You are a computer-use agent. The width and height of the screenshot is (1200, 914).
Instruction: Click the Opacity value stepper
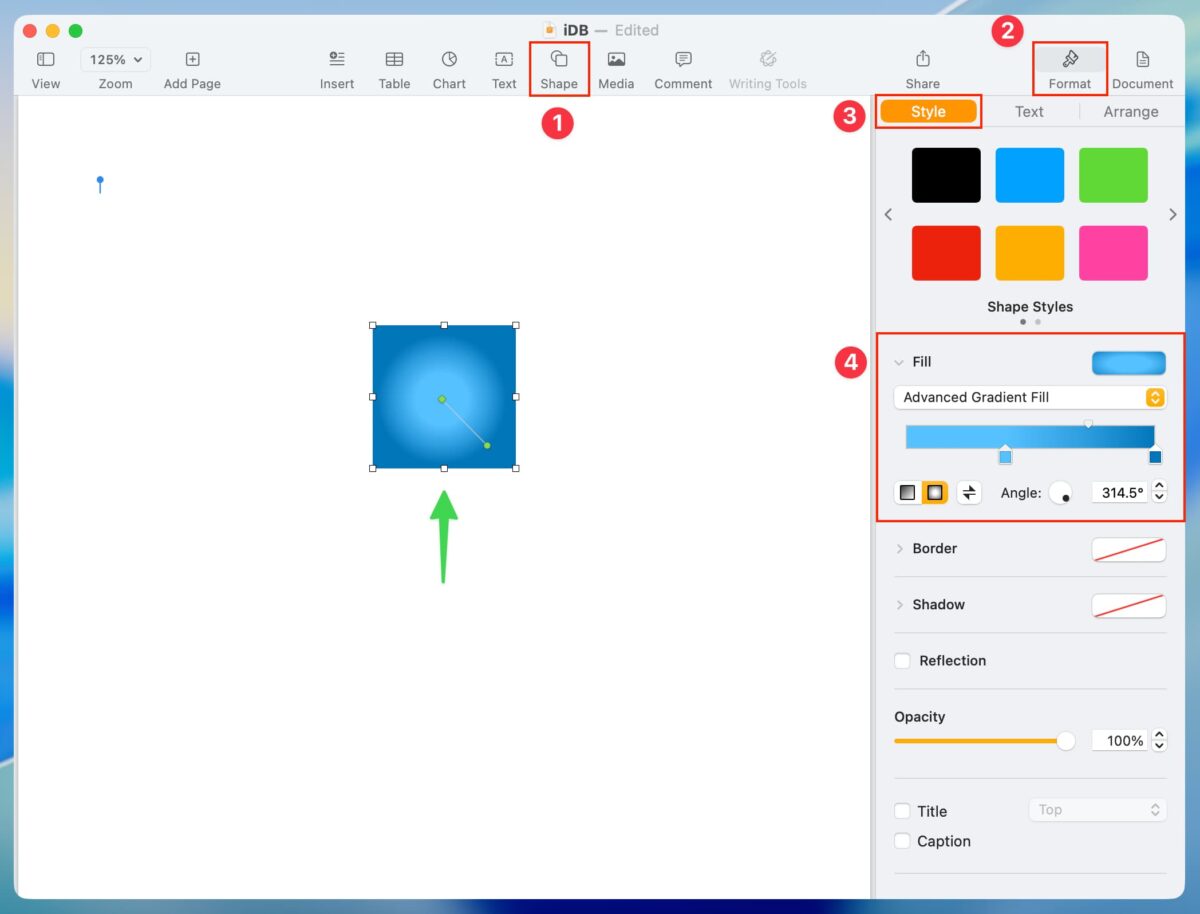coord(1159,741)
